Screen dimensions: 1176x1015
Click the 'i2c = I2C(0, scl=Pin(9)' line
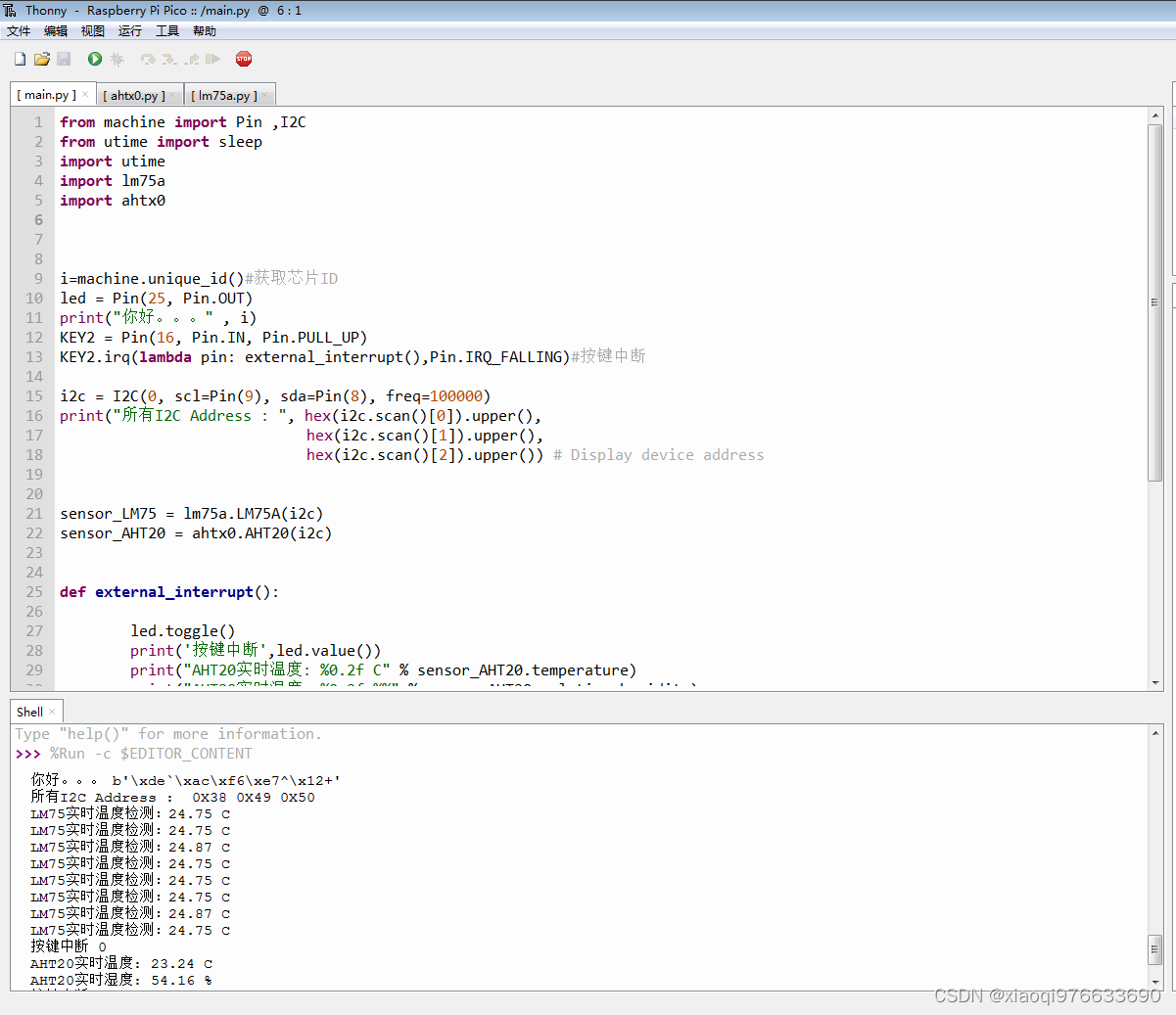(x=275, y=396)
